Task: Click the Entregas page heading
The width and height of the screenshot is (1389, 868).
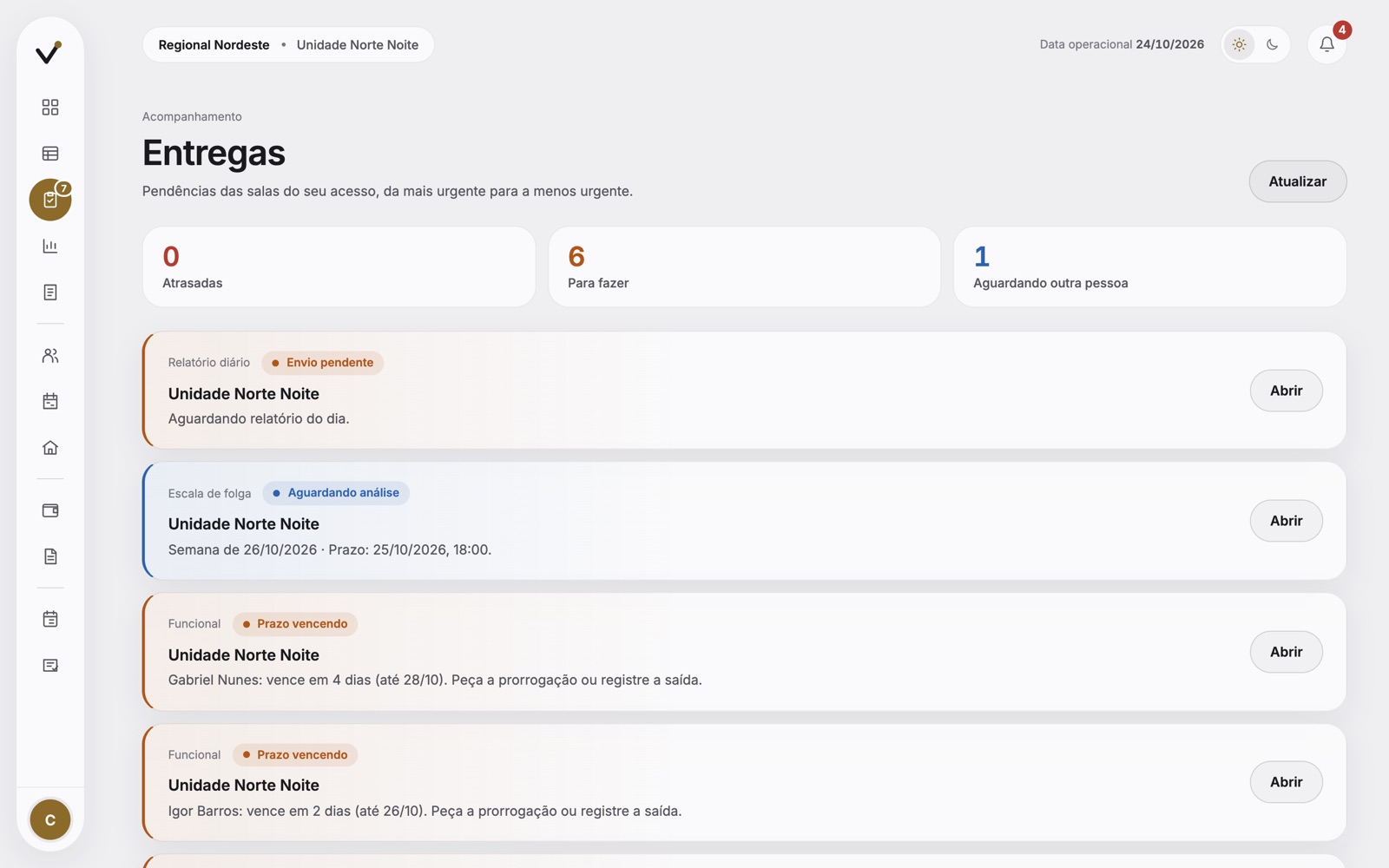Action: pyautogui.click(x=214, y=153)
